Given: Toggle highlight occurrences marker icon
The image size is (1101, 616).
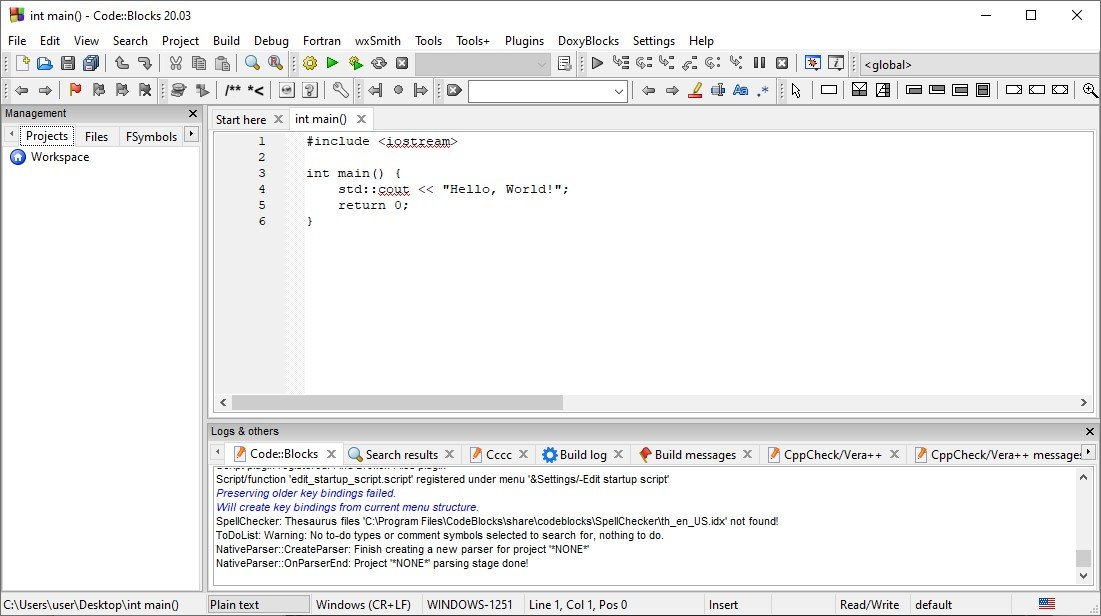Looking at the screenshot, I should coord(695,90).
